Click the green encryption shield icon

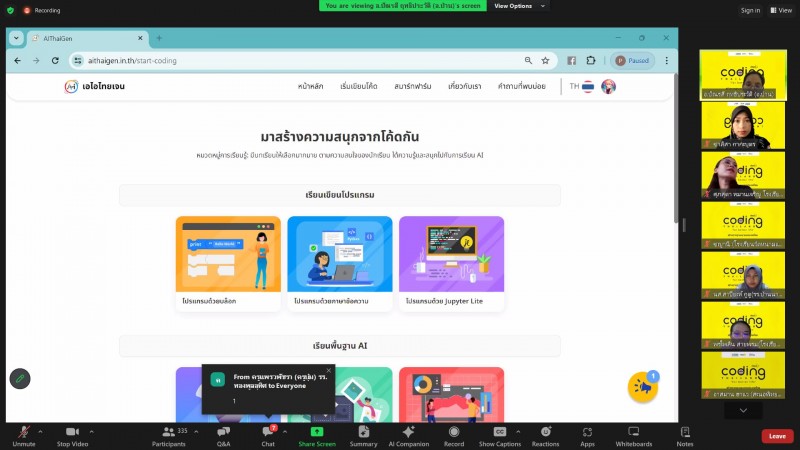point(10,10)
